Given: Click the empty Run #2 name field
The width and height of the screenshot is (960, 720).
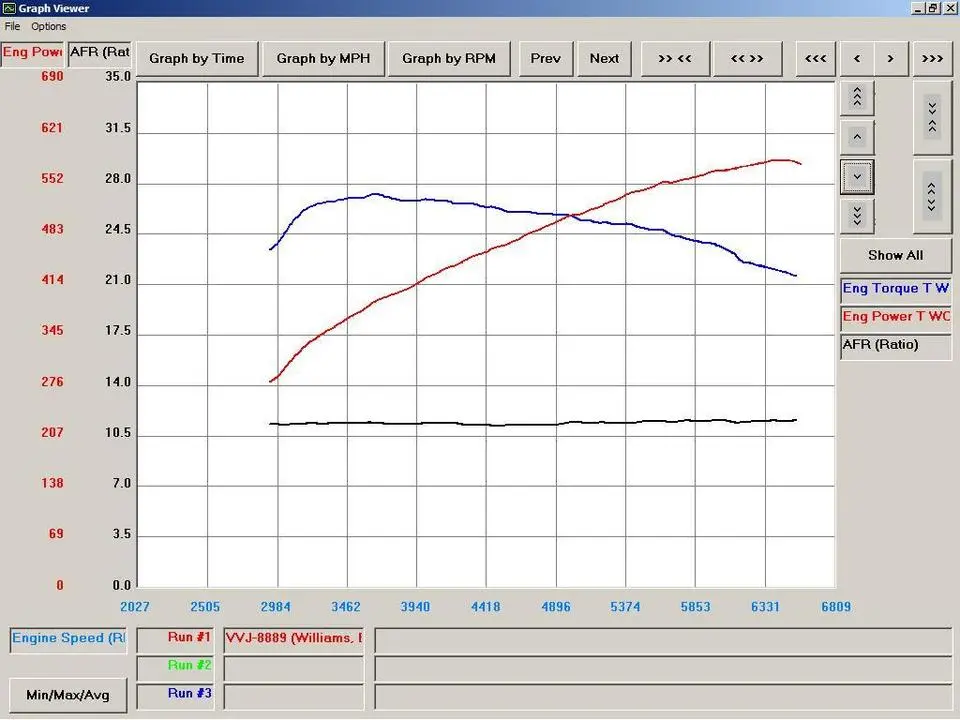Looking at the screenshot, I should tap(294, 667).
